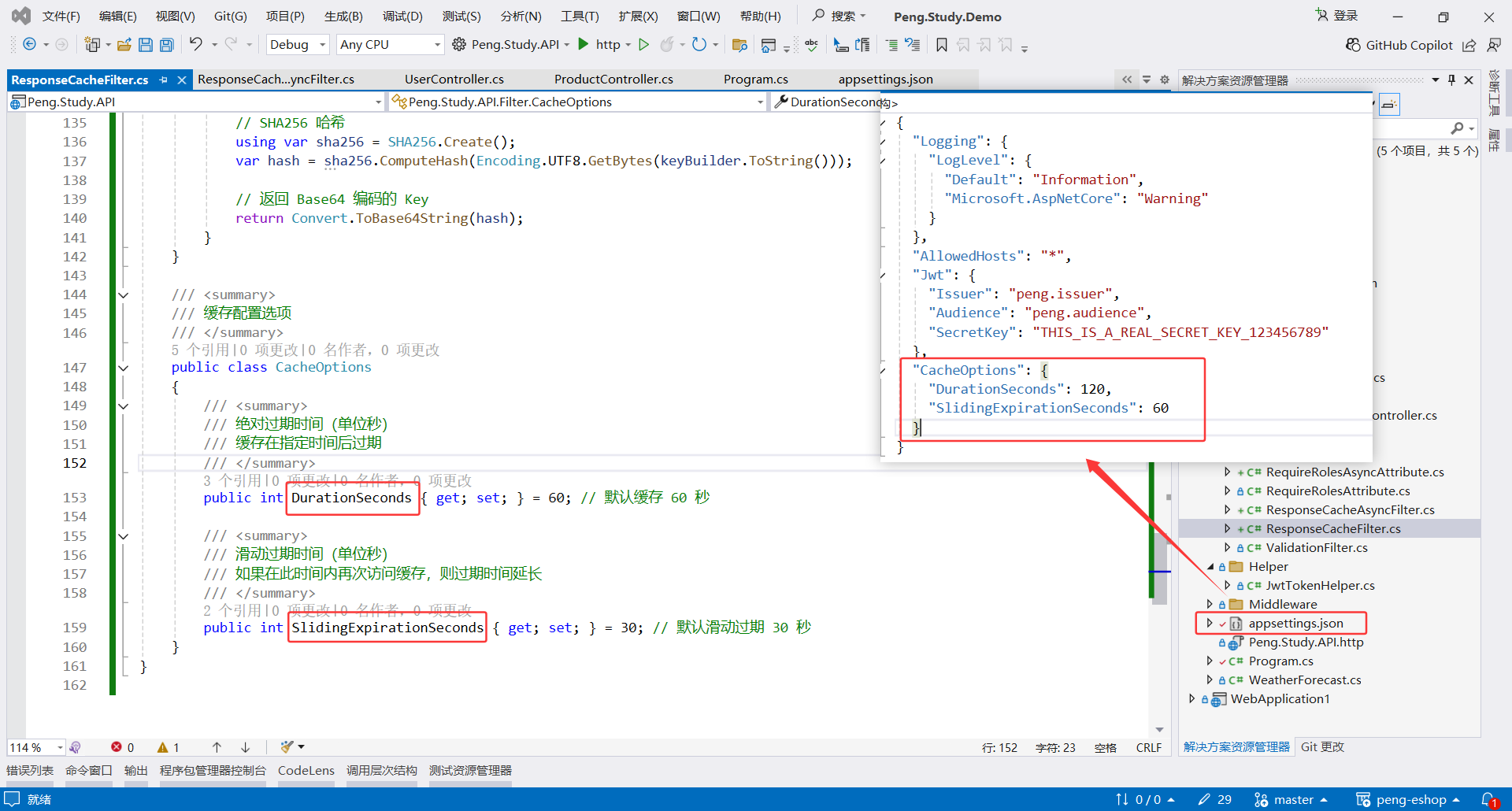Expand the WebApplication1 project node

click(x=1192, y=698)
